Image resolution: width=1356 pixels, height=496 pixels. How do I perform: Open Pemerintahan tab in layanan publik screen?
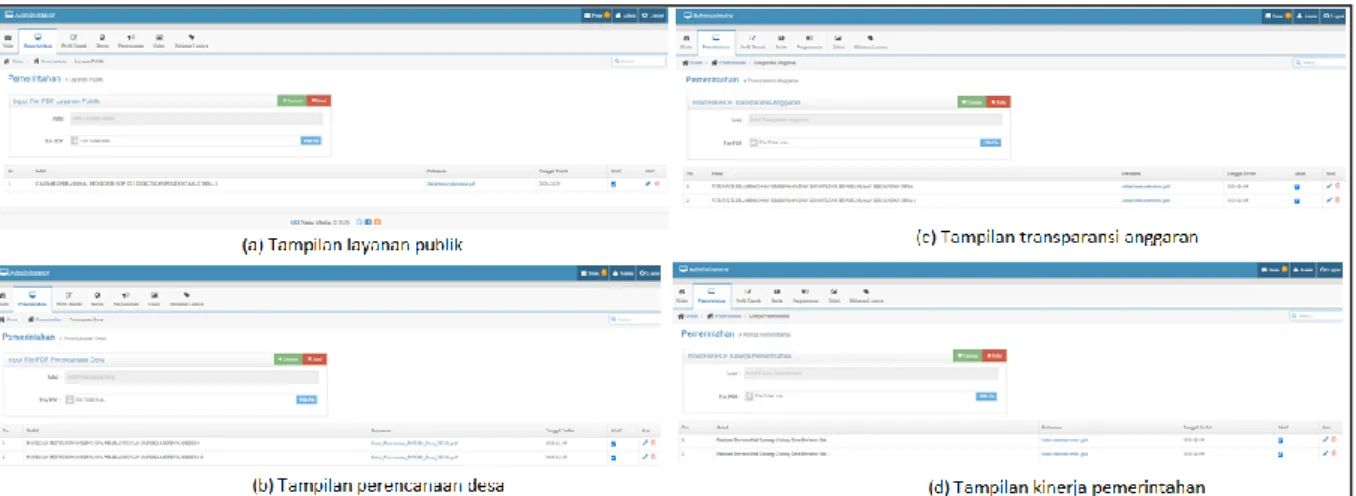38,40
